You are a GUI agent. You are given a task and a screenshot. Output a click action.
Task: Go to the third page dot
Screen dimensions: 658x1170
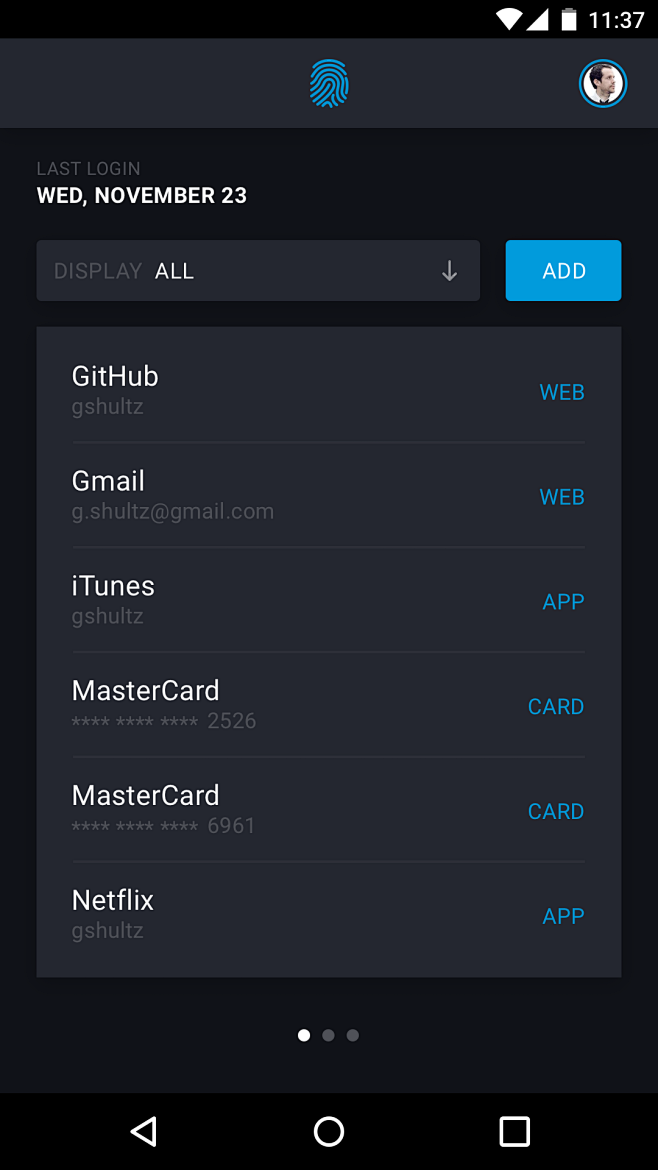pyautogui.click(x=353, y=1035)
